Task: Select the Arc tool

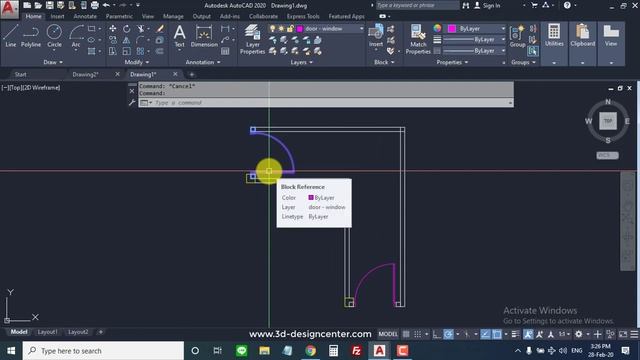Action: pyautogui.click(x=76, y=36)
